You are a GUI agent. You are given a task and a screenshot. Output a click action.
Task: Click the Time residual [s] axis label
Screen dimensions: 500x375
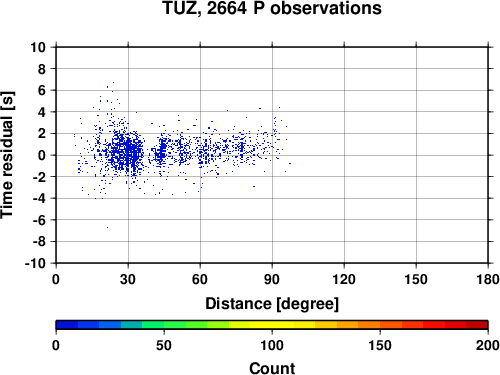click(7, 155)
